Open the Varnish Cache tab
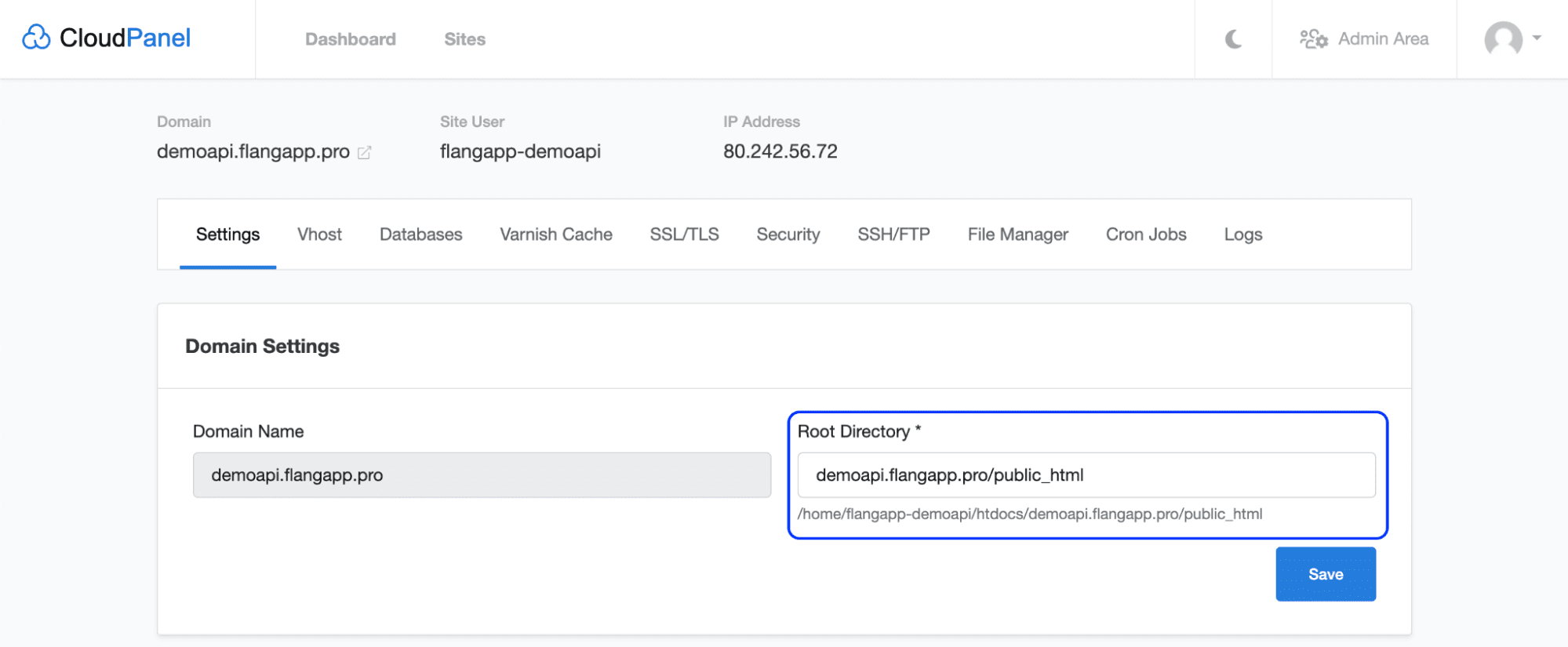Screen dimensions: 1568x647 (555, 234)
